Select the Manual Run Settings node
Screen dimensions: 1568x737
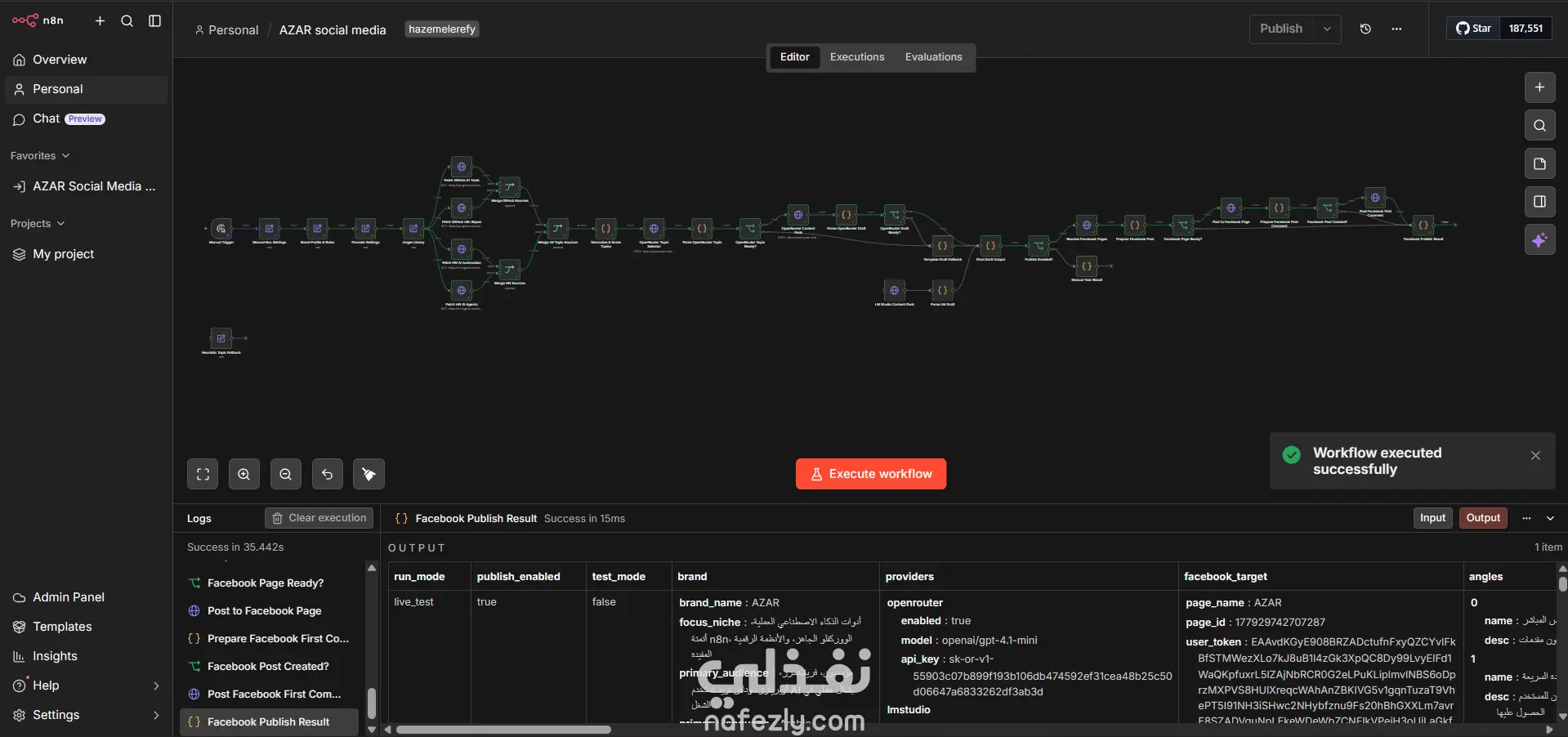pyautogui.click(x=269, y=229)
